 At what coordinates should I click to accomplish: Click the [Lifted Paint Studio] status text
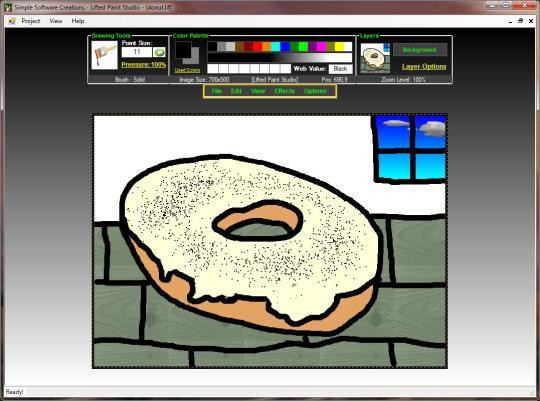pyautogui.click(x=275, y=80)
